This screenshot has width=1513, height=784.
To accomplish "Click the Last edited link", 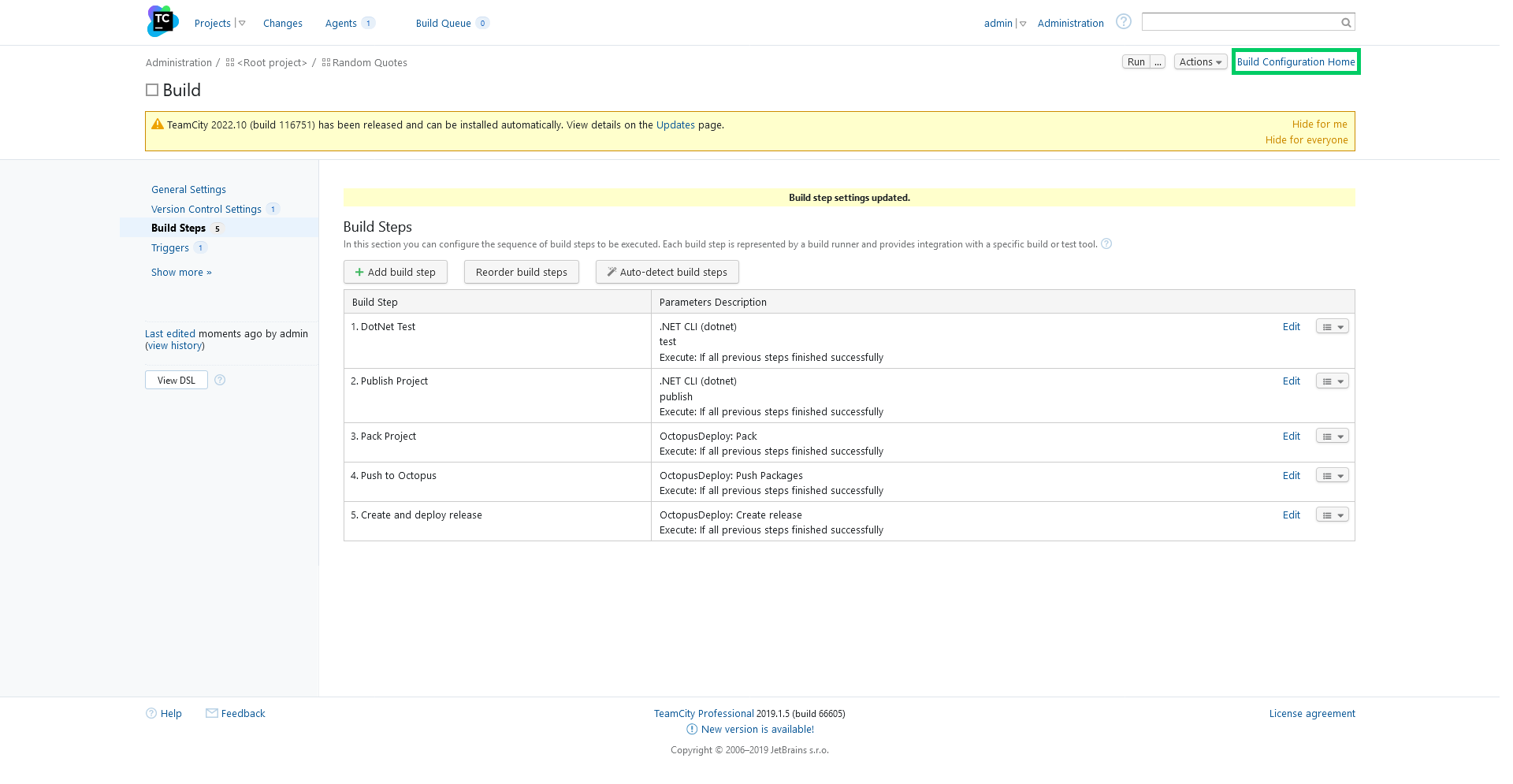I will [170, 334].
